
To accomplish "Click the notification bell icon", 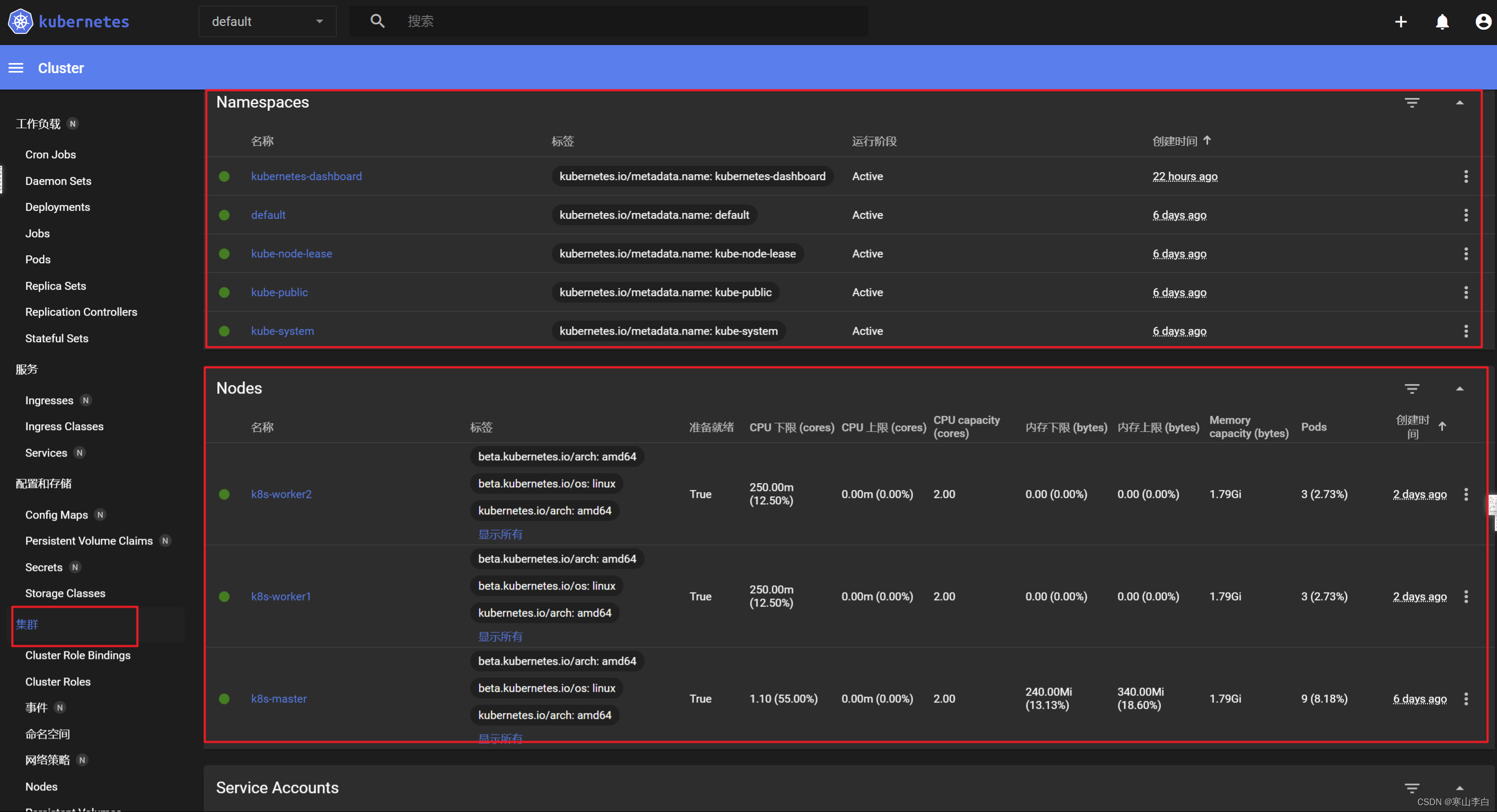I will 1441,22.
